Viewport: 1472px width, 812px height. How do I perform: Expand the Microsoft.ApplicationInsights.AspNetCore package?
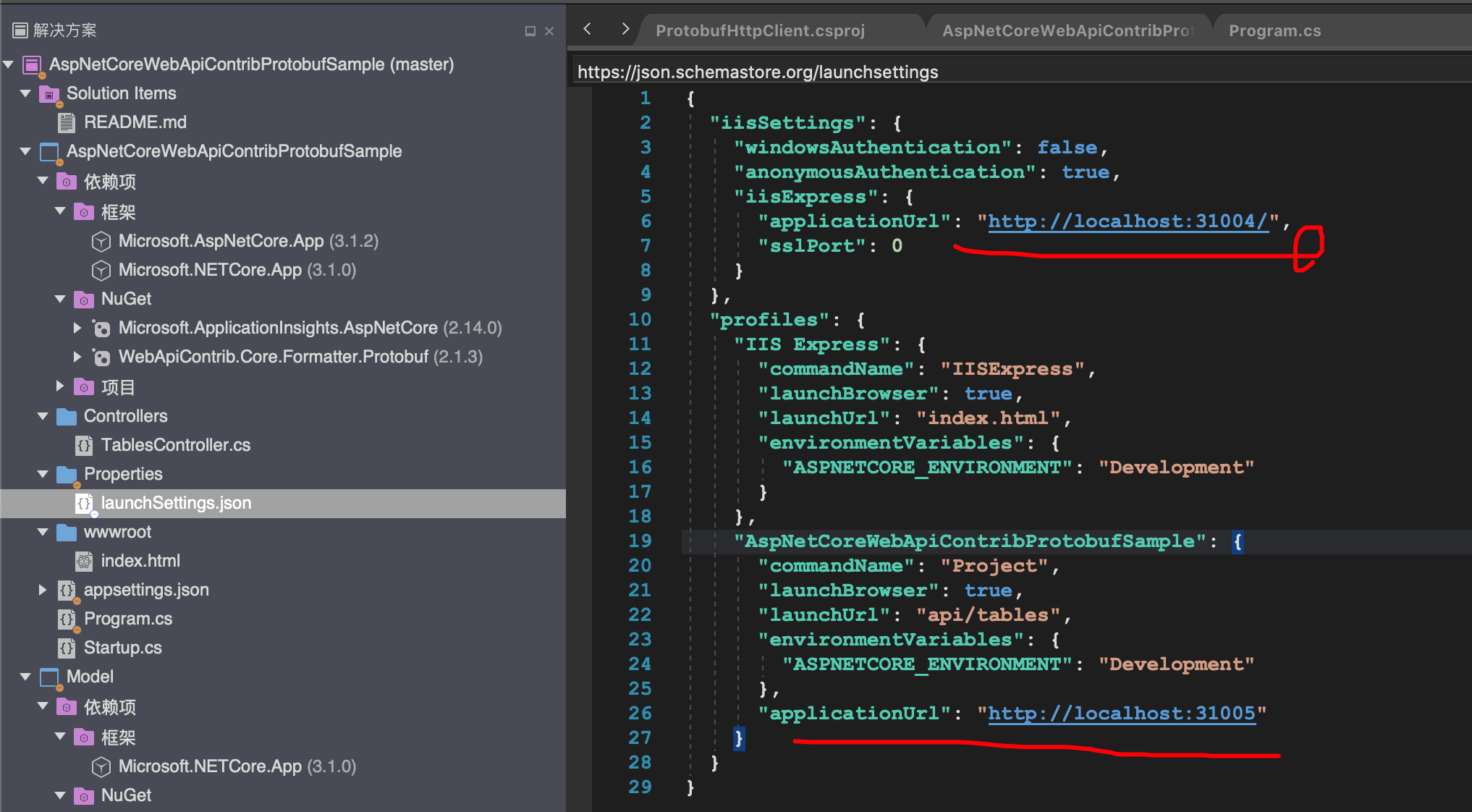(x=77, y=328)
